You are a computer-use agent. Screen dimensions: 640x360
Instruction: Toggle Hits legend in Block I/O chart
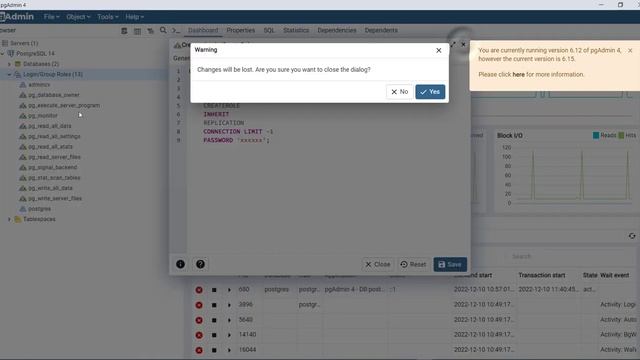(627, 135)
